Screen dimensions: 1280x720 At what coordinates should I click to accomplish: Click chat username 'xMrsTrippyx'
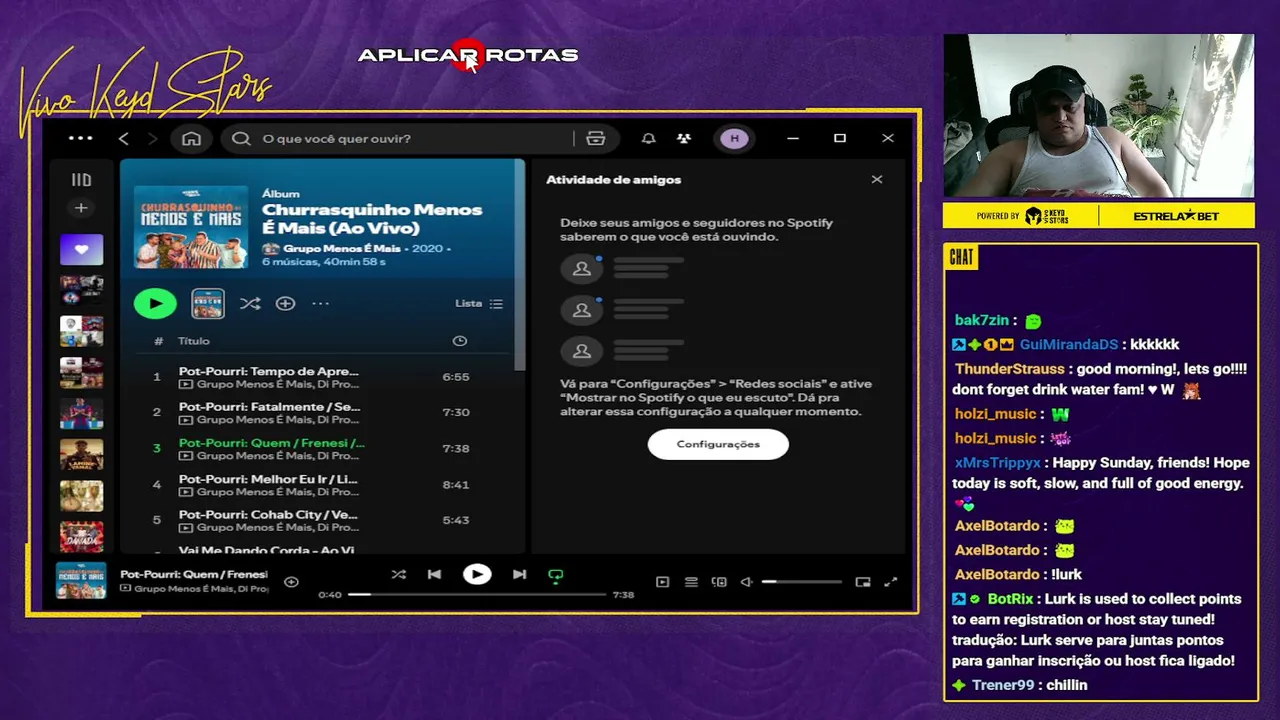[998, 463]
